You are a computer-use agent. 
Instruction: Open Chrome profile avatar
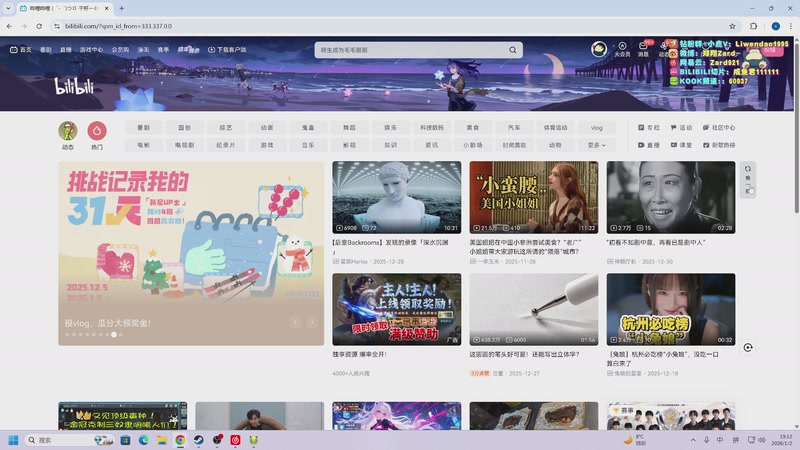pos(776,26)
